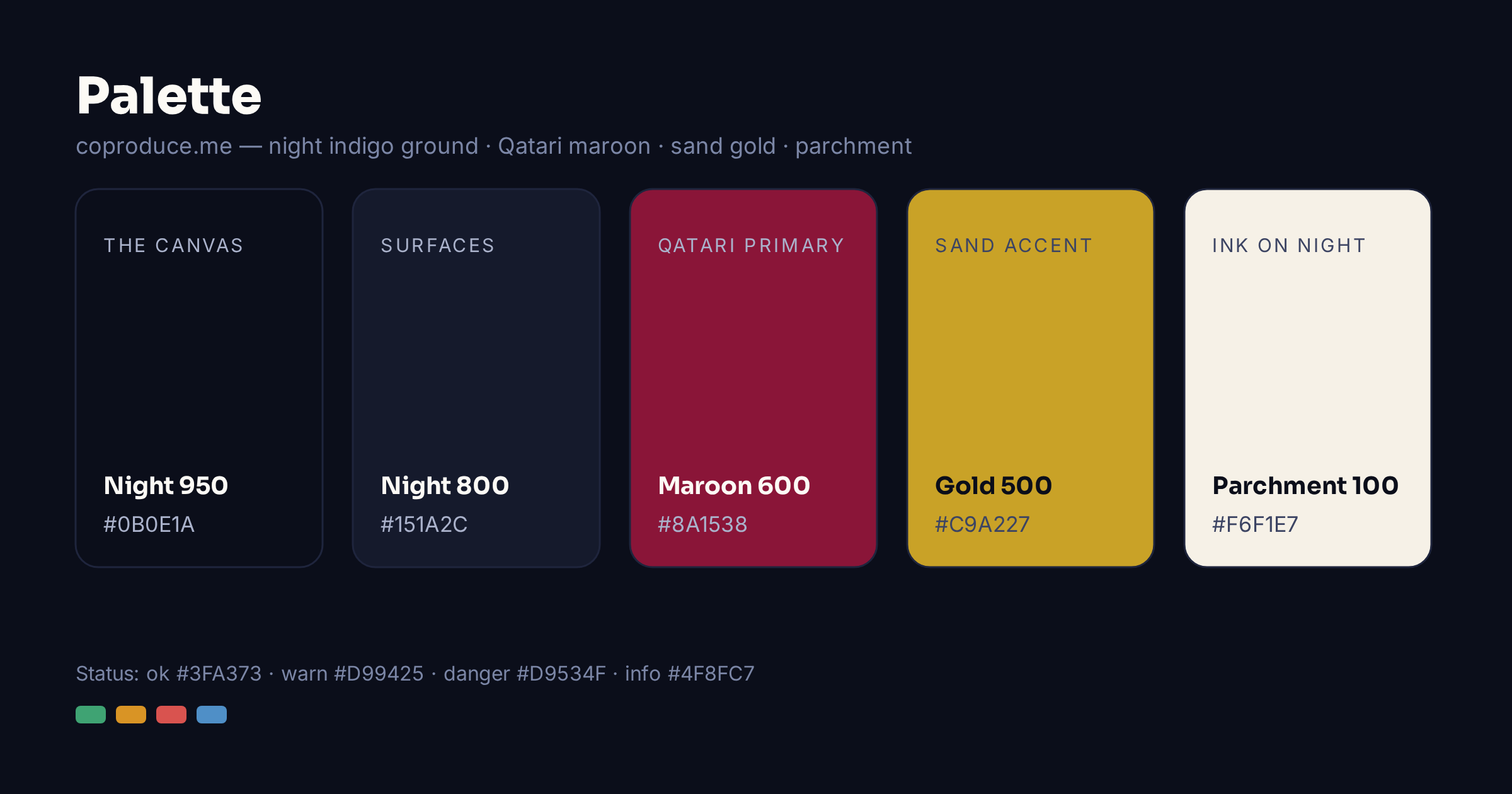
Task: Click the QATARI PRIMARY label
Action: 751,245
